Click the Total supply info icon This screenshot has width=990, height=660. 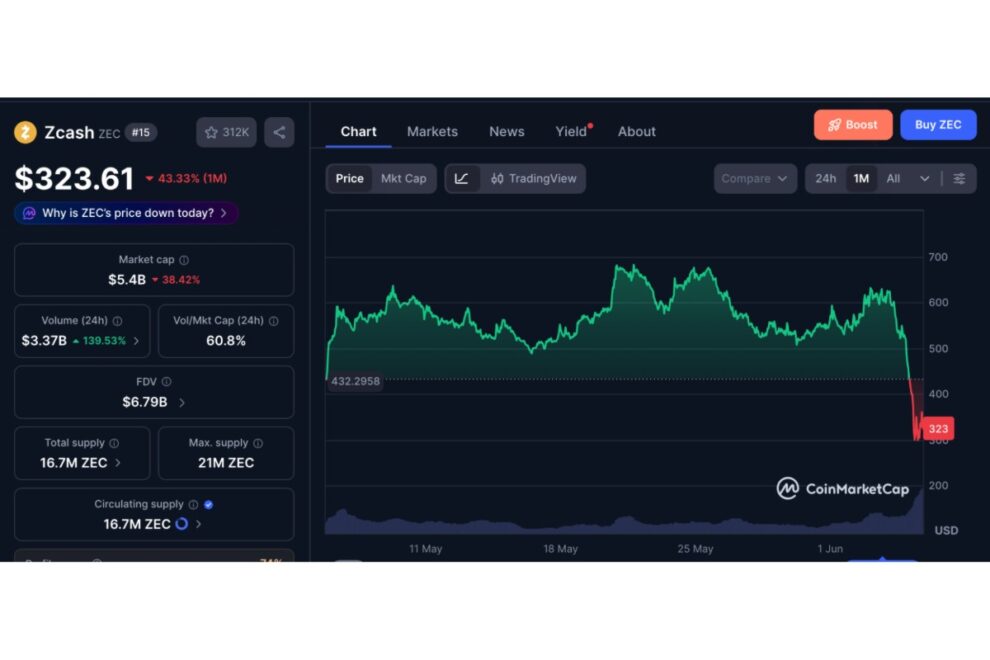pyautogui.click(x=114, y=443)
